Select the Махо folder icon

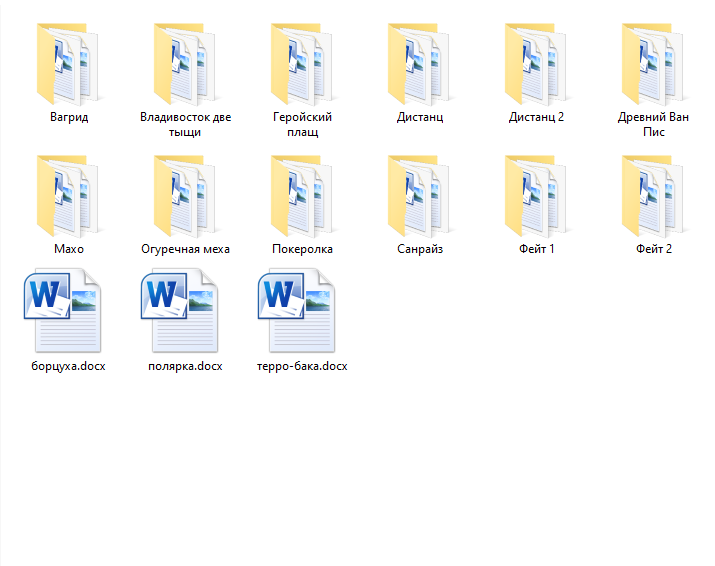pyautogui.click(x=69, y=195)
